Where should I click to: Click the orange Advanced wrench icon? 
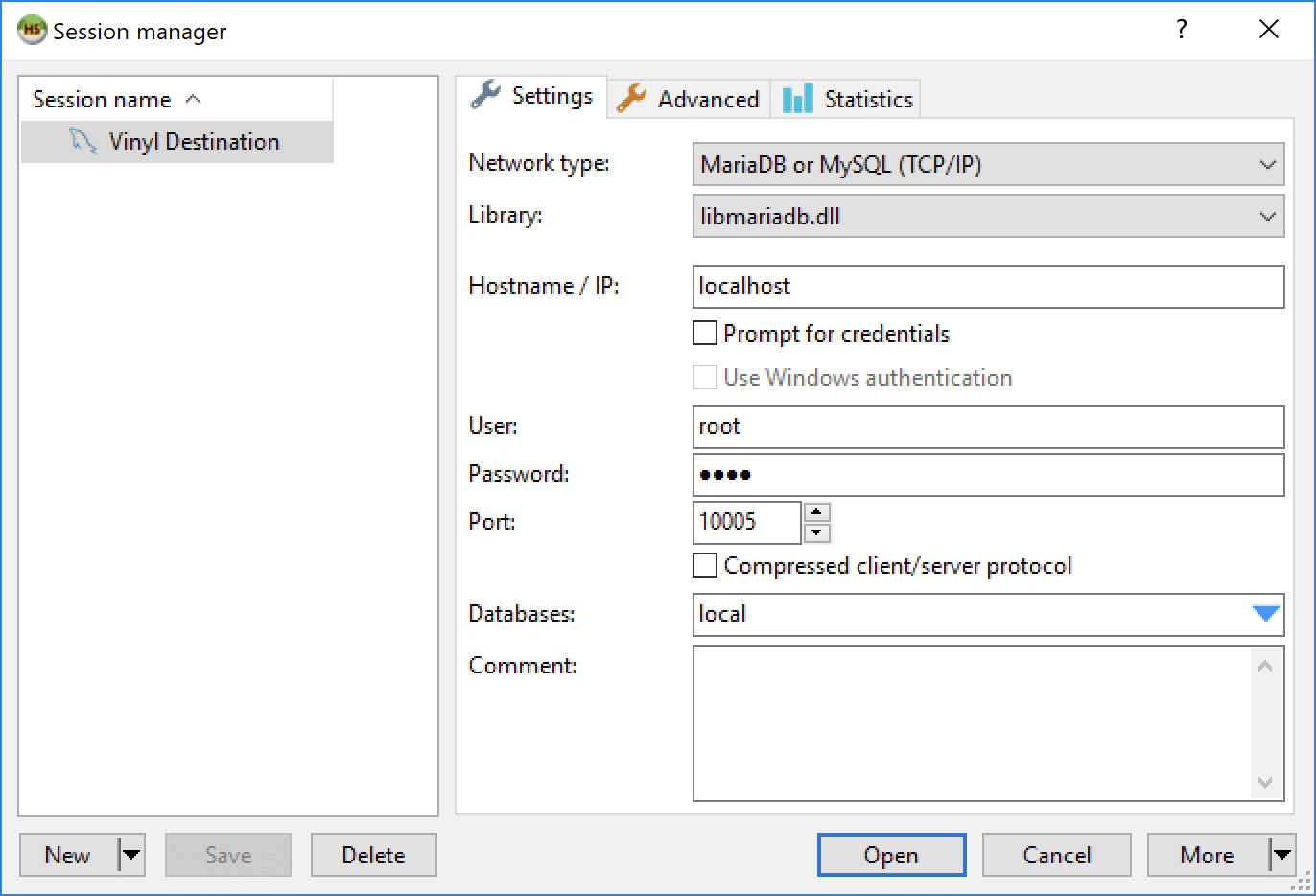pos(632,98)
